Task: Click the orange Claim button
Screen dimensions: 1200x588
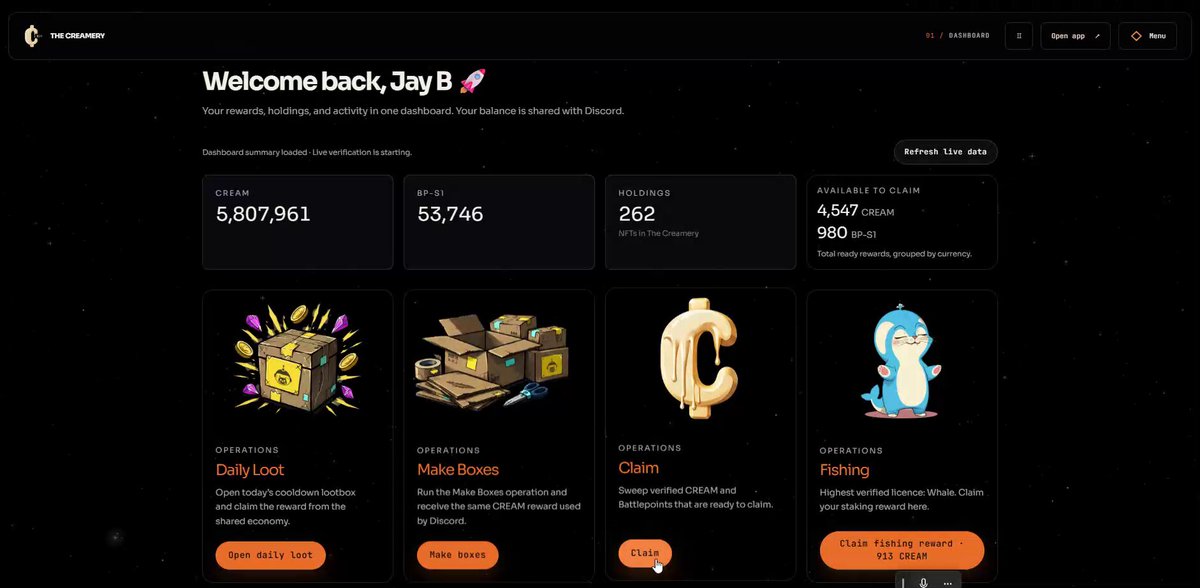Action: tap(645, 553)
